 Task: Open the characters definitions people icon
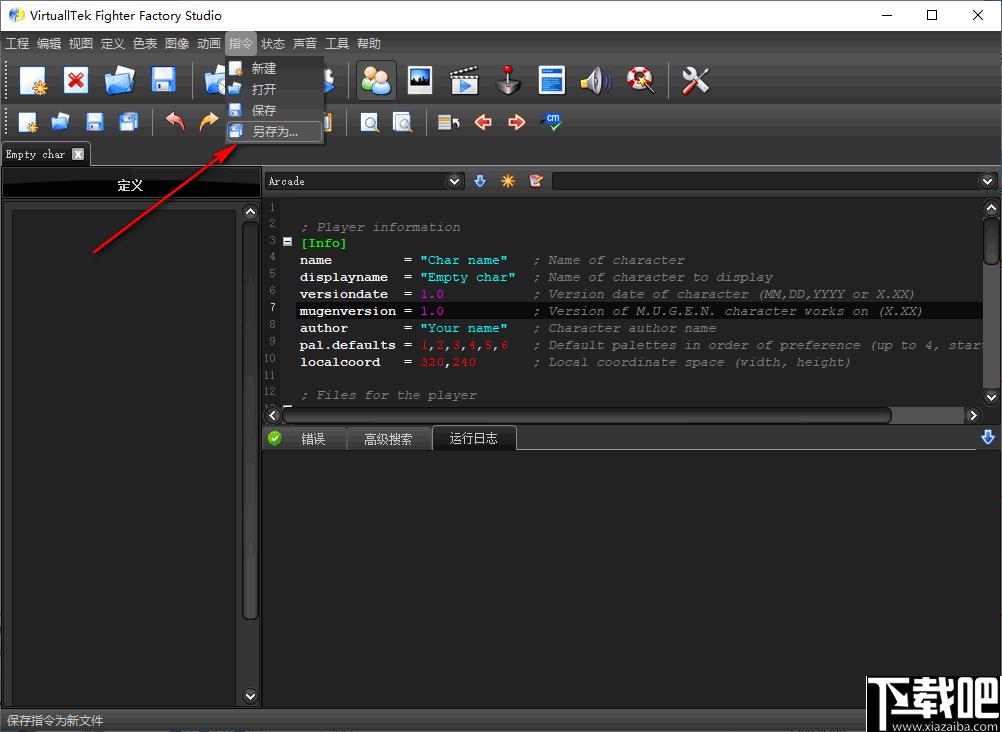coord(376,81)
